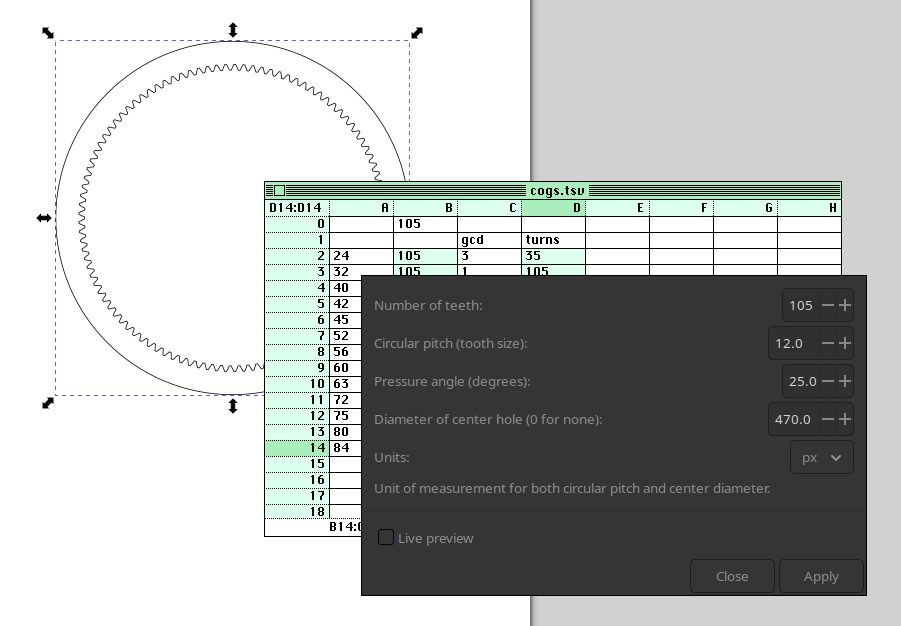Click the left-middle horizontal resize handle

point(44,218)
